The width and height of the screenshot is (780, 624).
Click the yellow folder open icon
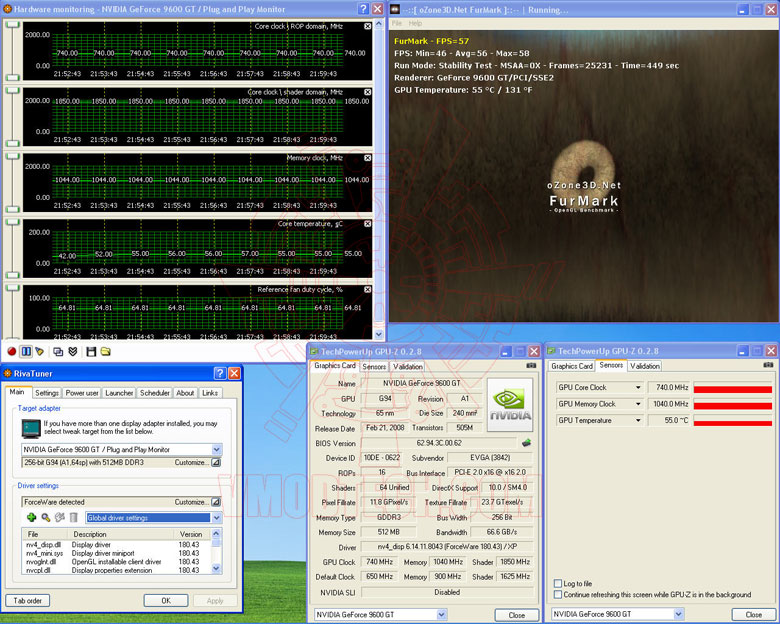point(105,351)
